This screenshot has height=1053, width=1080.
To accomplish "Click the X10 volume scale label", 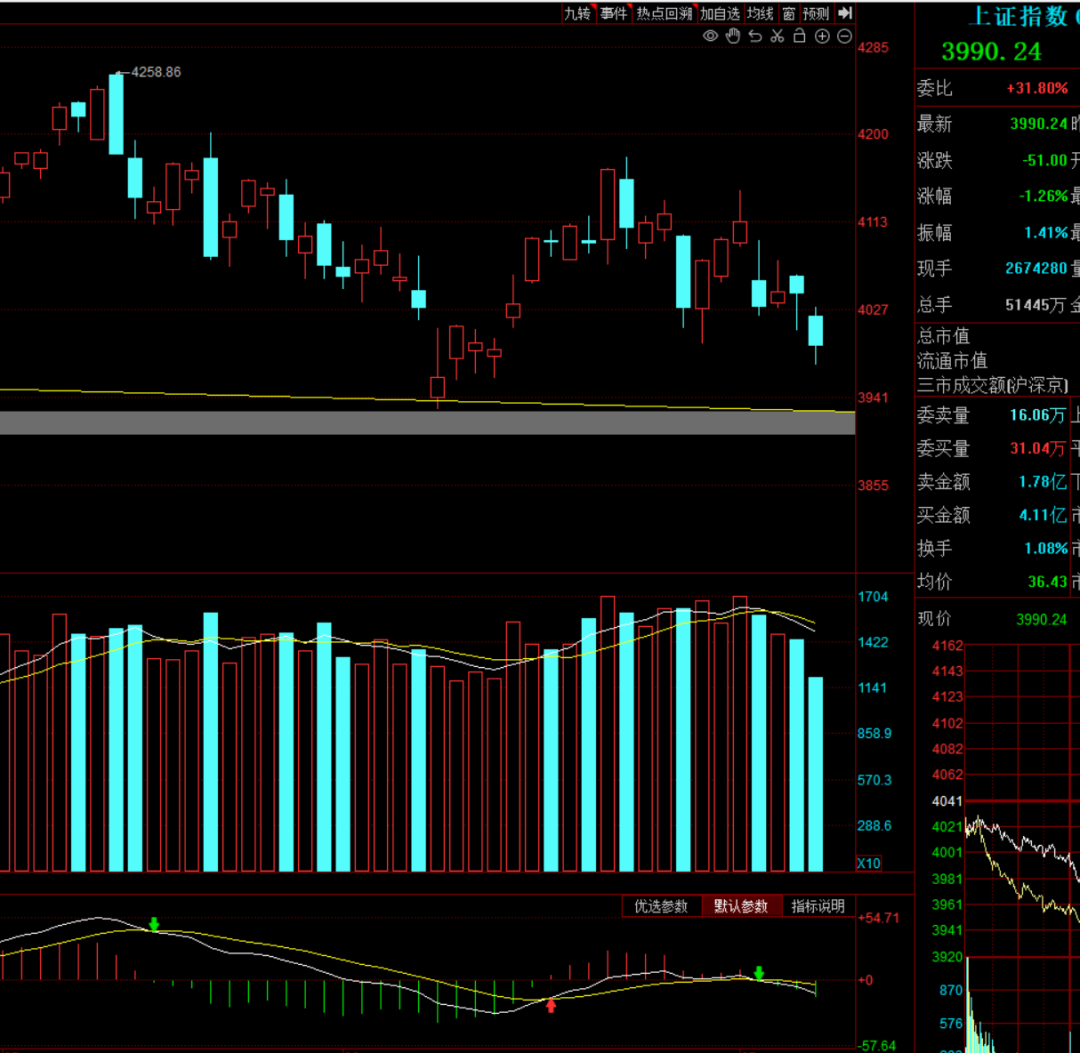I will pyautogui.click(x=868, y=864).
